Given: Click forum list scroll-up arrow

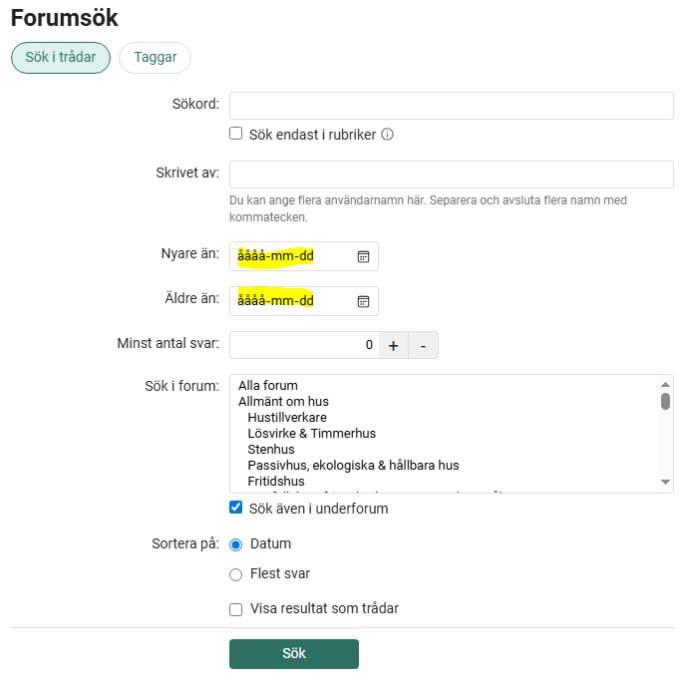Looking at the screenshot, I should (665, 384).
